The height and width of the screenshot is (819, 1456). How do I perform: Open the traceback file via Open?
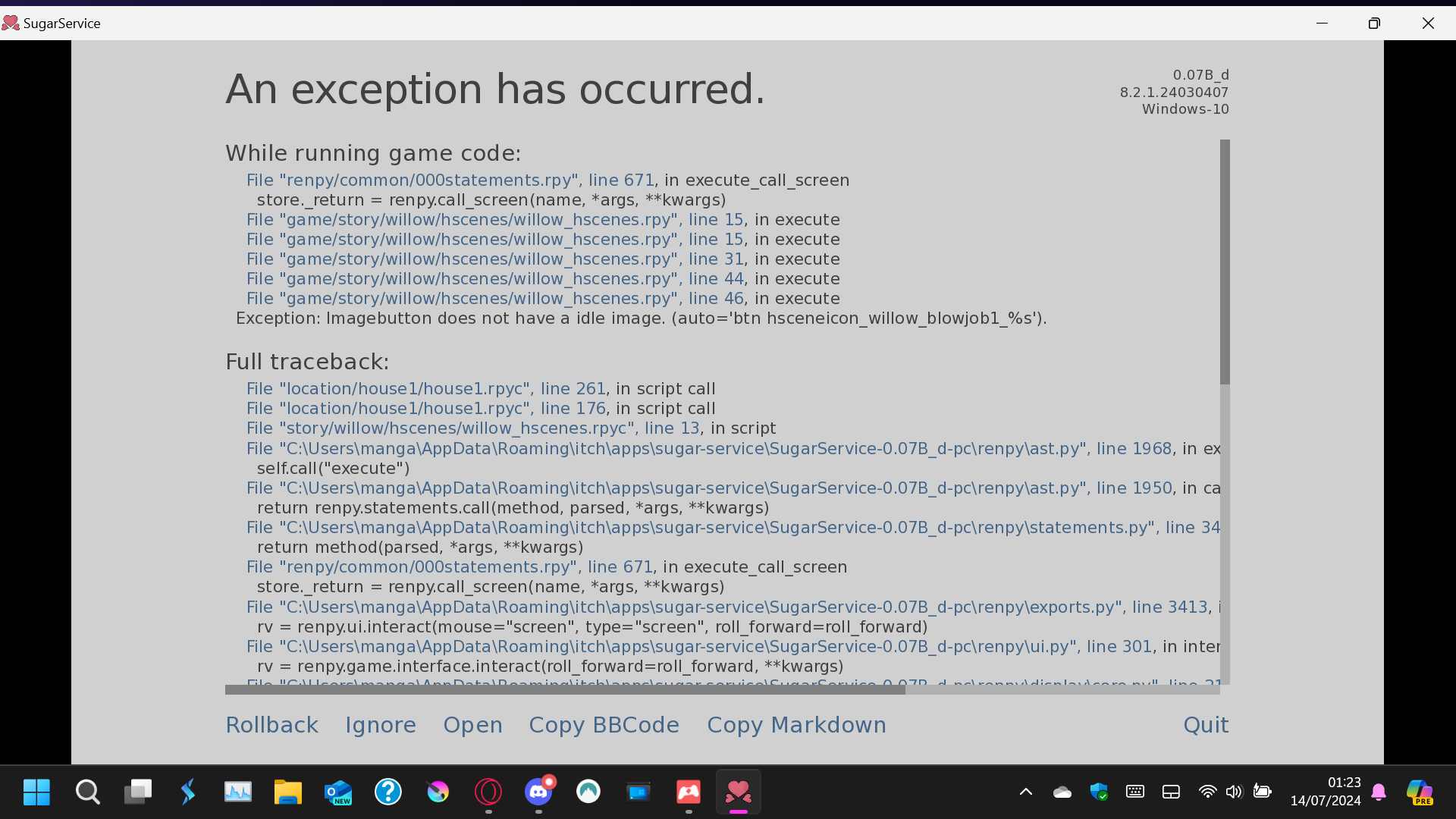point(472,725)
